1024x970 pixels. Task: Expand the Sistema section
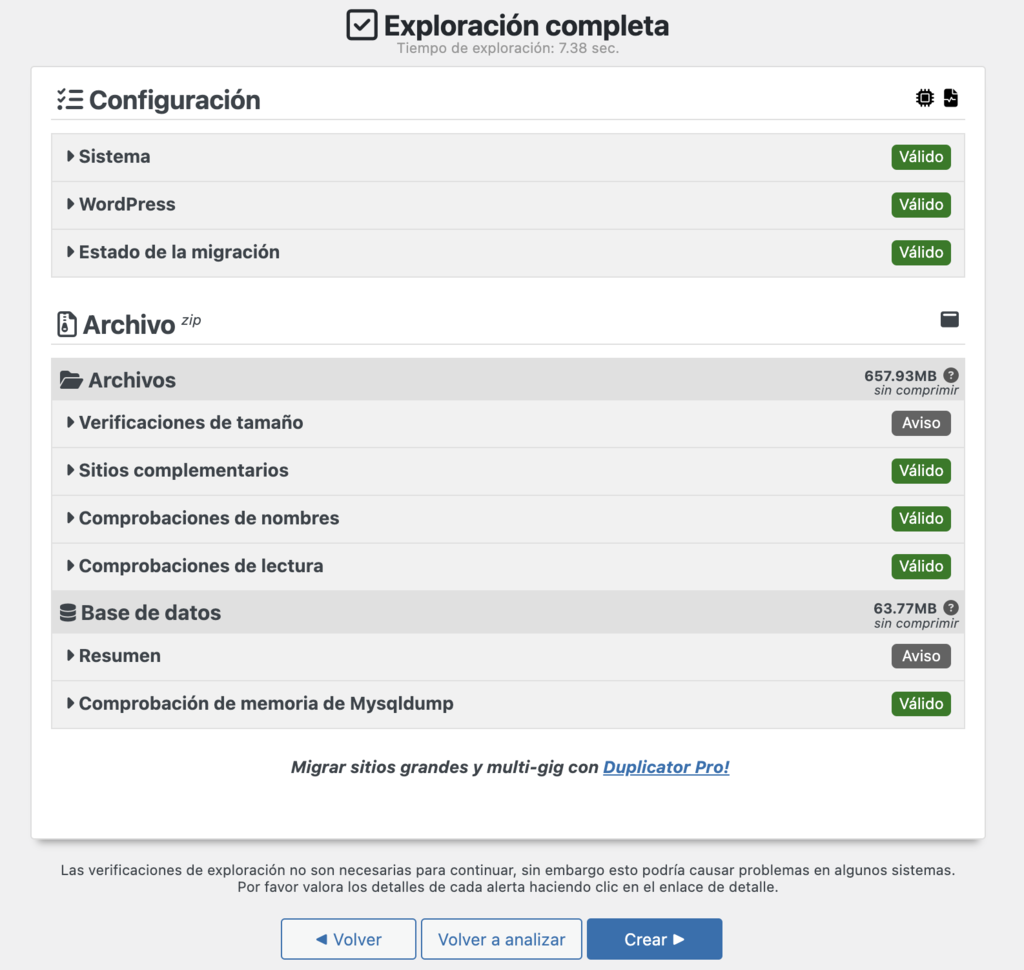point(115,156)
